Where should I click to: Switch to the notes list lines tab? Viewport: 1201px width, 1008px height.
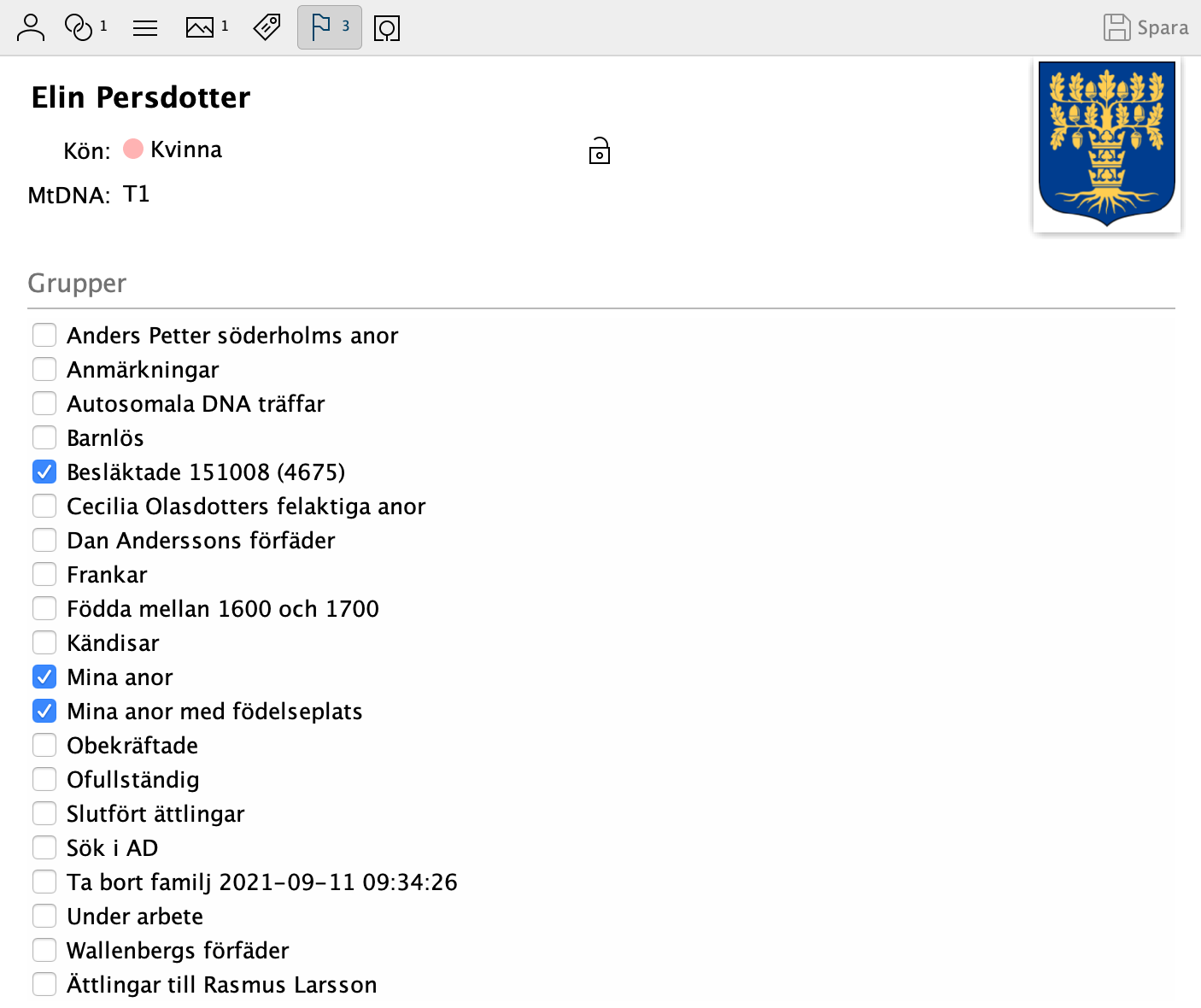145,28
